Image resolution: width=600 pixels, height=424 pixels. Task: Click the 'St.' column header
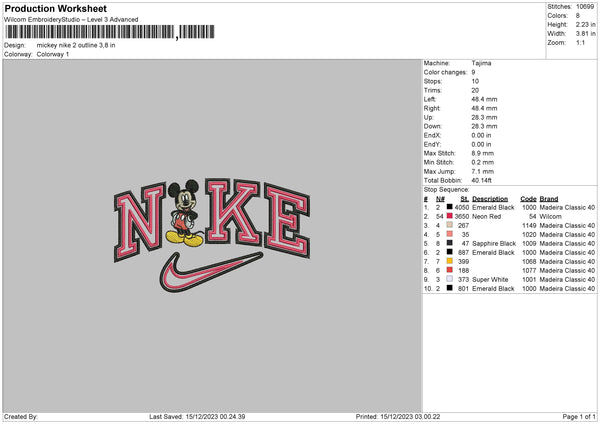click(x=465, y=199)
